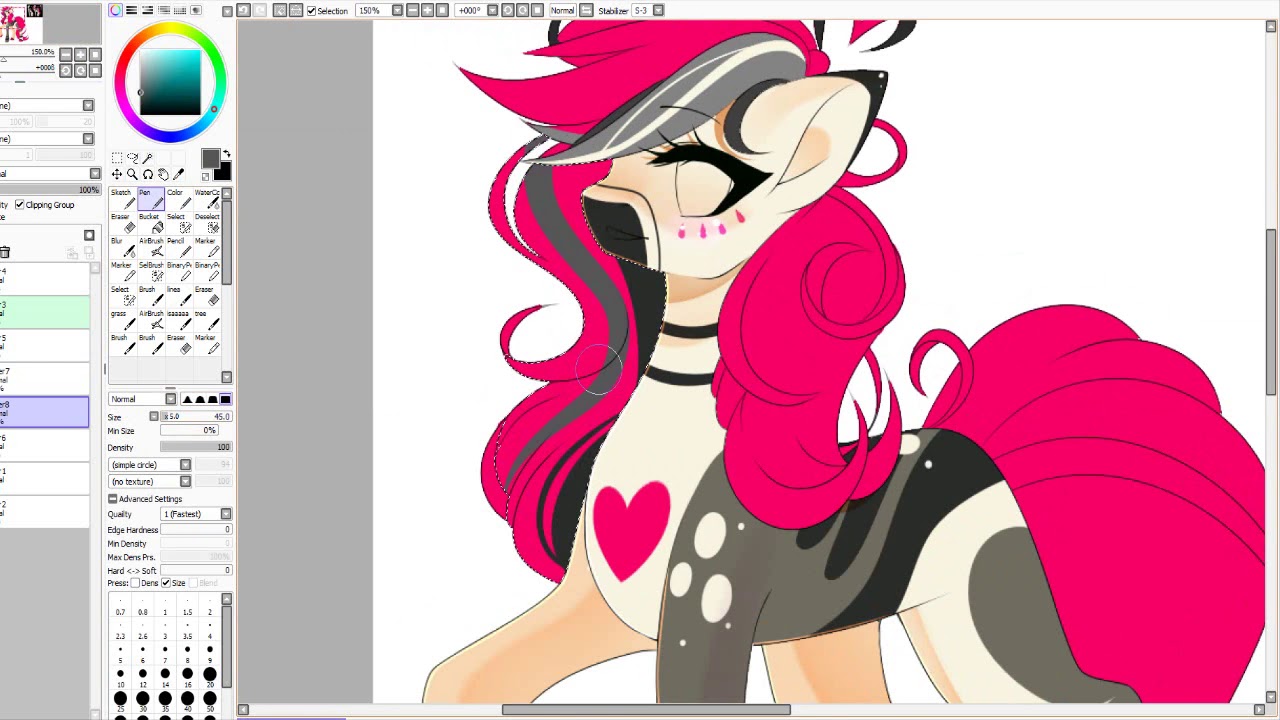Click the zoom in plus button
This screenshot has height=720, width=1280.
click(428, 10)
